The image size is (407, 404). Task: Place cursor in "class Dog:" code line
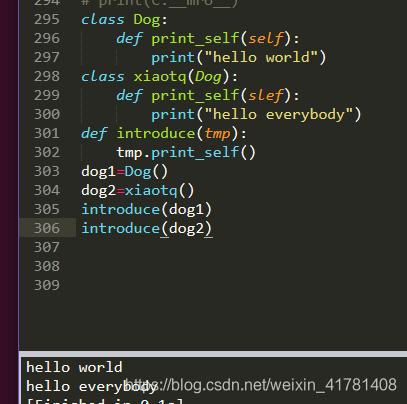click(124, 20)
